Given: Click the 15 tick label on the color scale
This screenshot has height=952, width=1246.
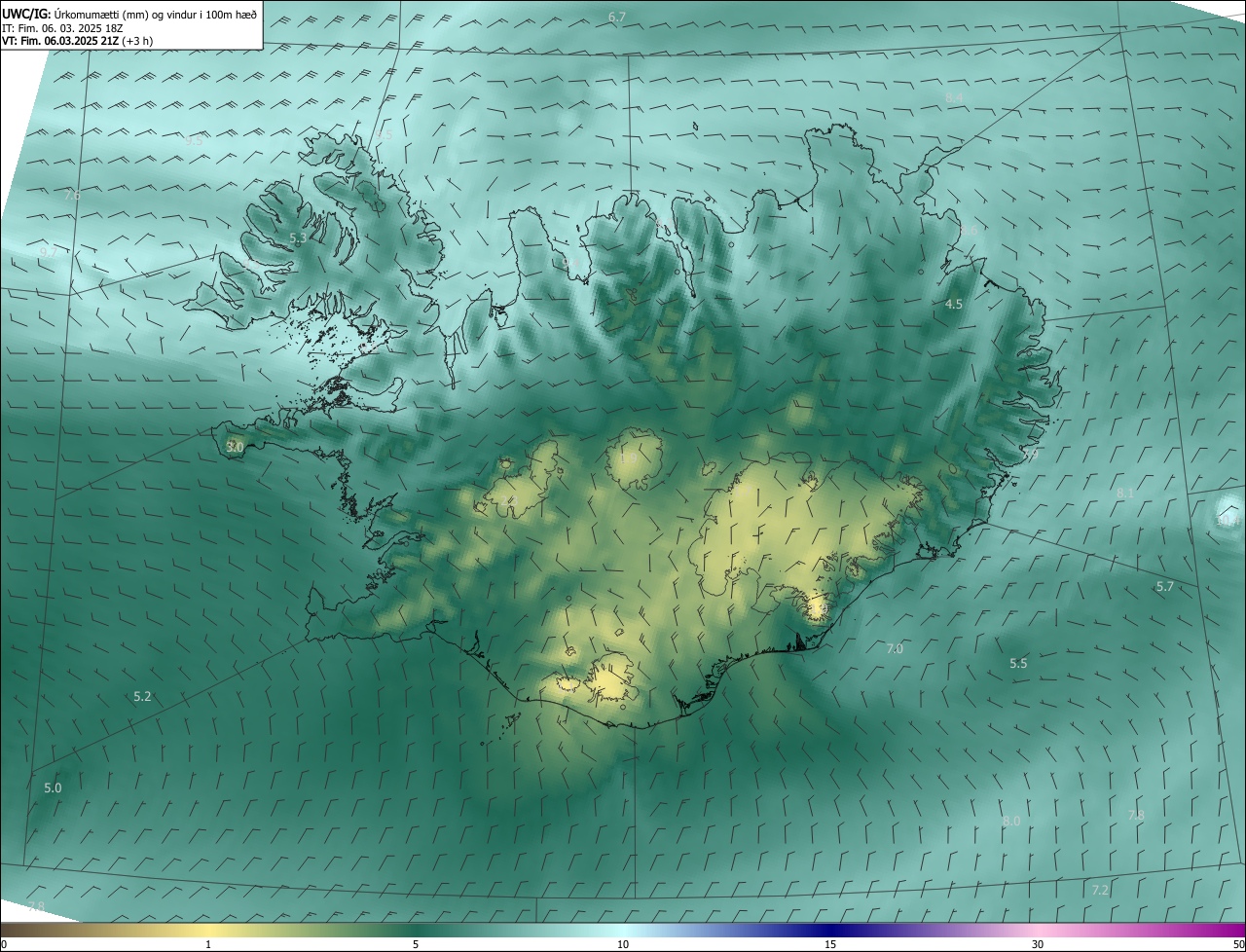Looking at the screenshot, I should 830,944.
